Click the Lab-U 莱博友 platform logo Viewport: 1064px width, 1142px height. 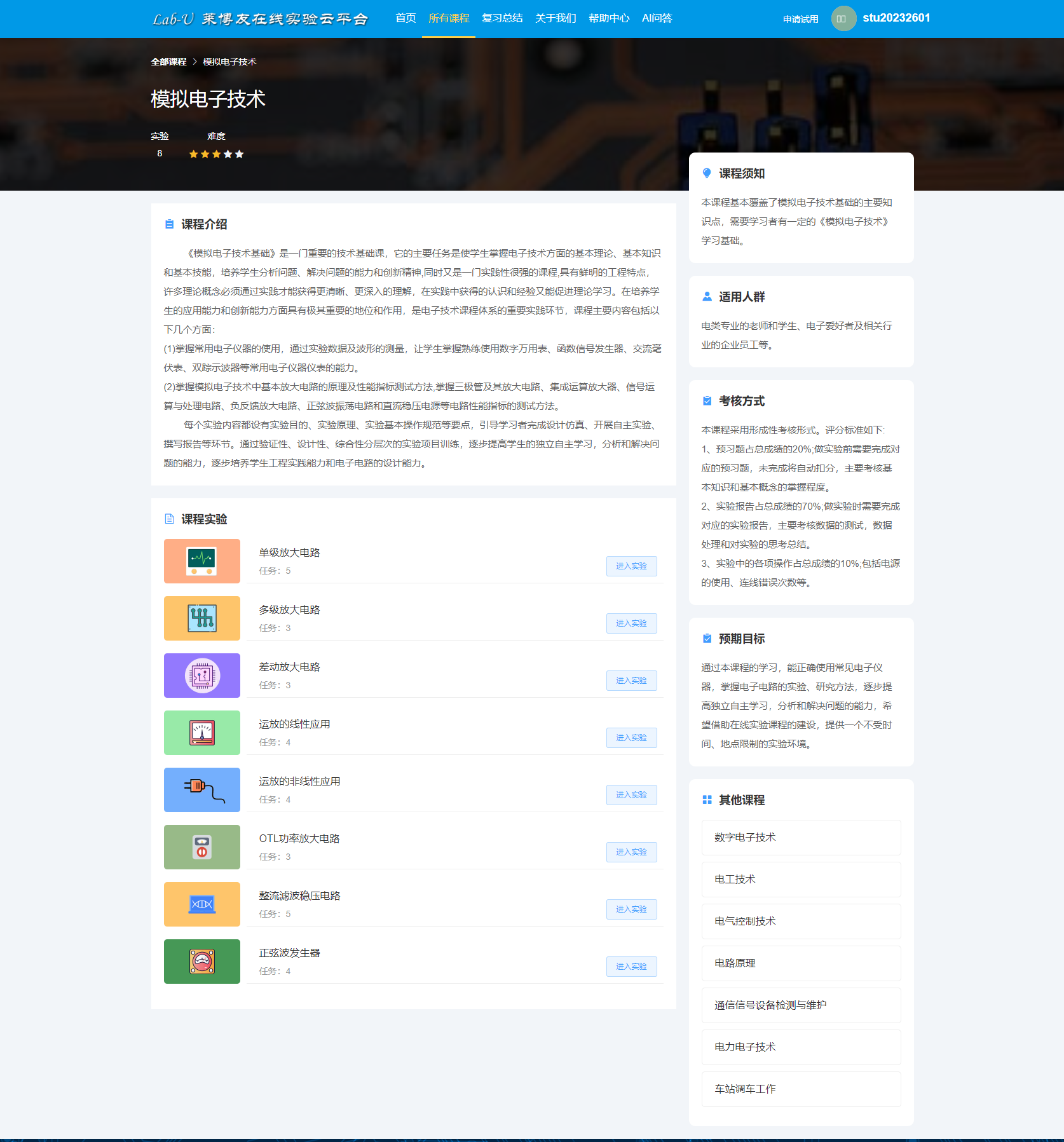[260, 19]
